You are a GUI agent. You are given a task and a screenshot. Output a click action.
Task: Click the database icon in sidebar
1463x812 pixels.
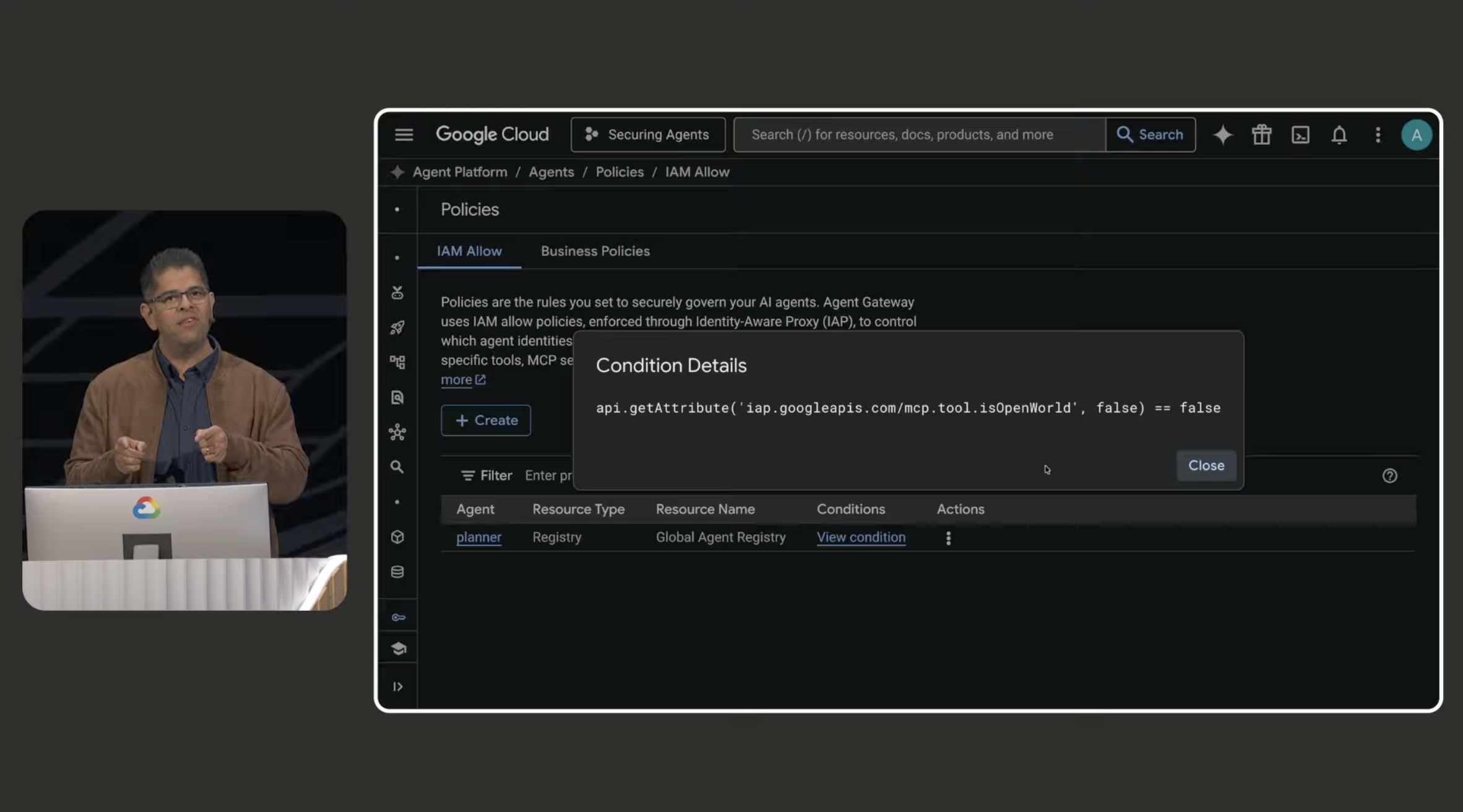click(x=397, y=572)
